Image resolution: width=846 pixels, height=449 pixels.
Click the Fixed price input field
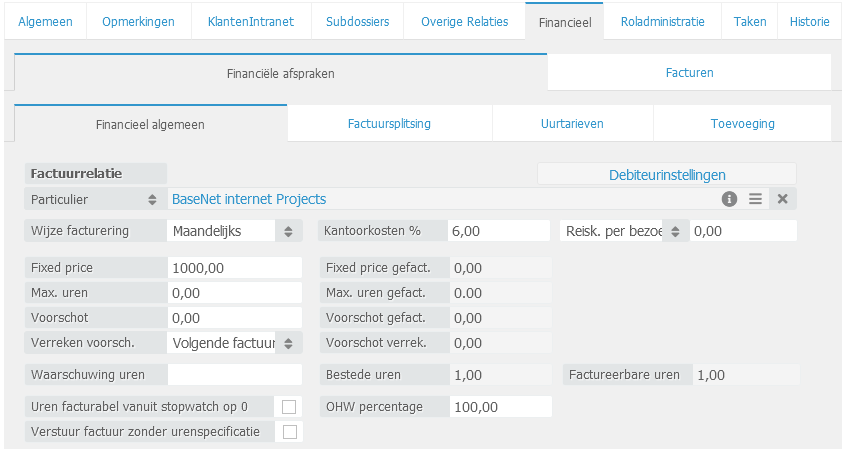(235, 268)
